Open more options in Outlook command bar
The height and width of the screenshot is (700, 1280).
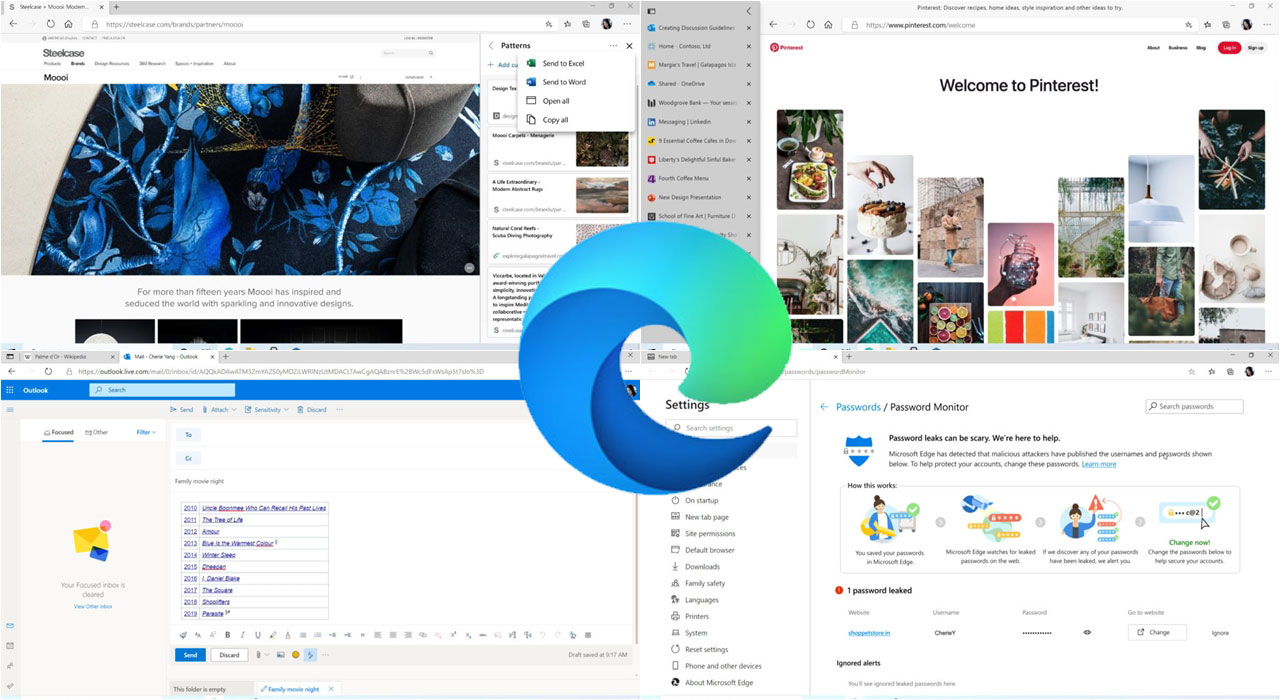coord(340,410)
